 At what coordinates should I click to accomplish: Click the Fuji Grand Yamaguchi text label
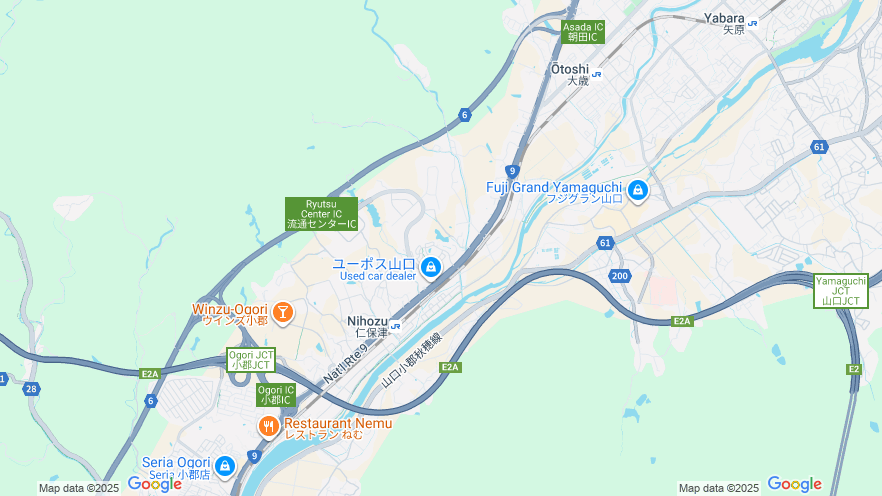554,187
